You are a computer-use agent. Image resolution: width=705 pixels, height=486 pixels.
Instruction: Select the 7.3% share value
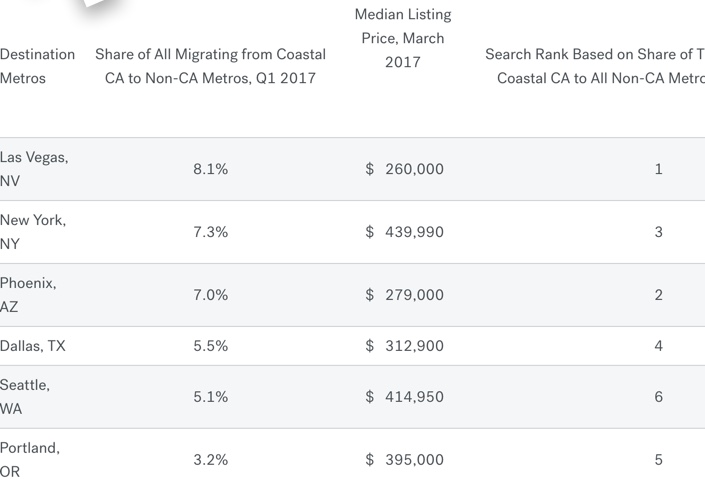[210, 232]
